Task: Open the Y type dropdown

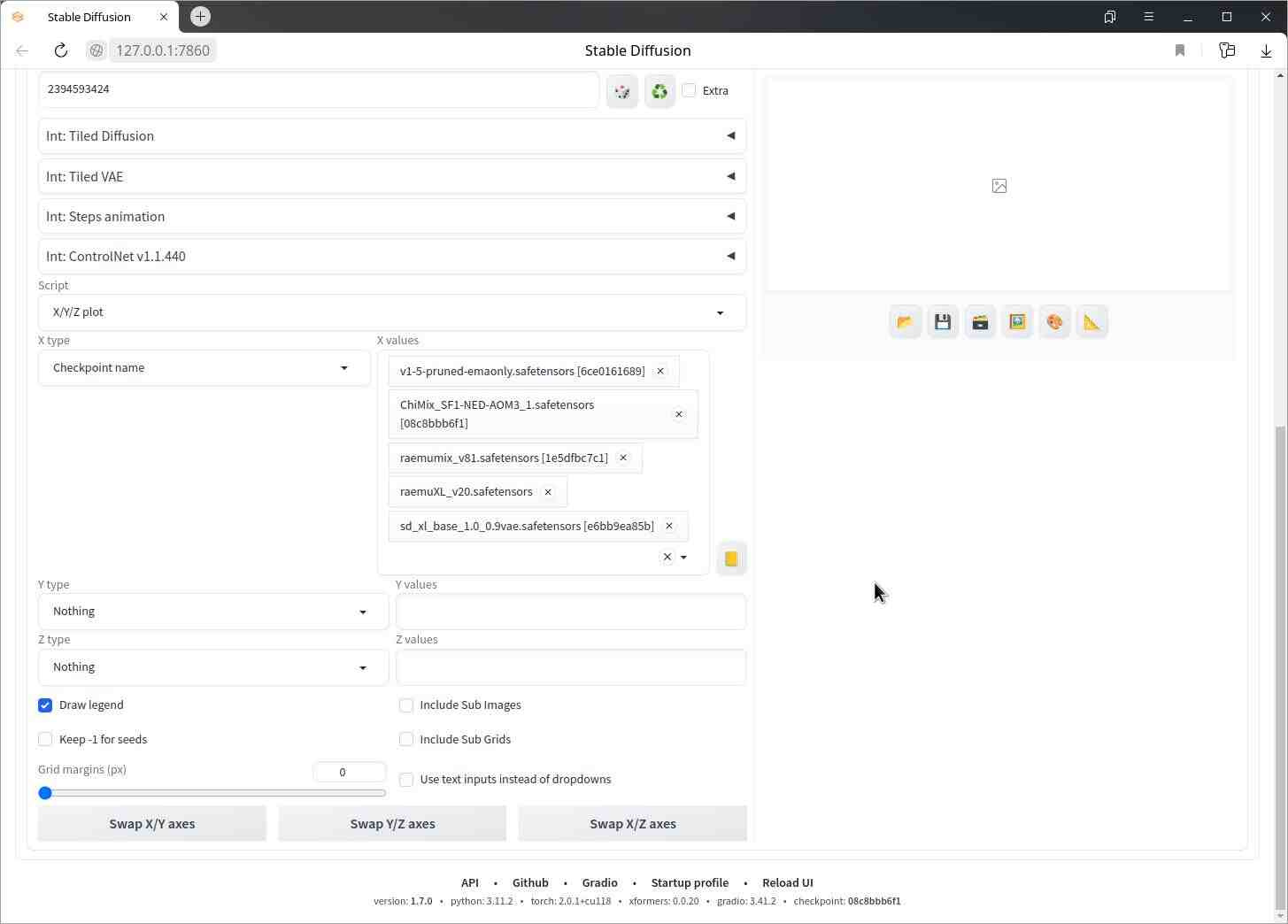Action: click(x=213, y=612)
